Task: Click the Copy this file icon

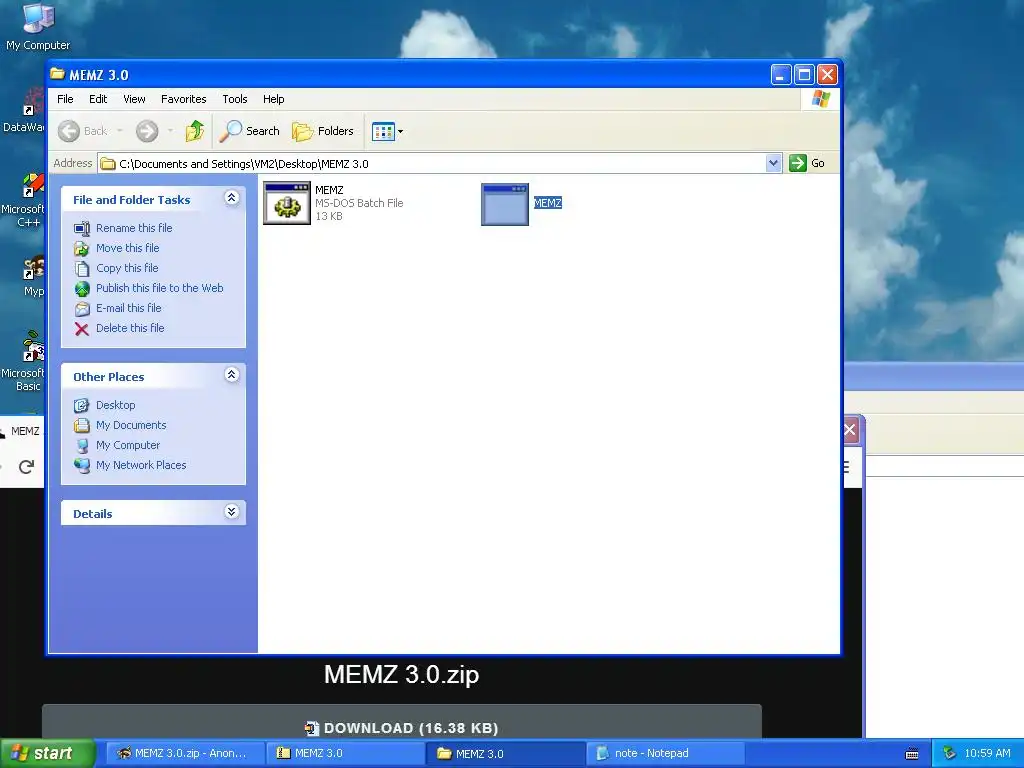Action: pos(82,269)
